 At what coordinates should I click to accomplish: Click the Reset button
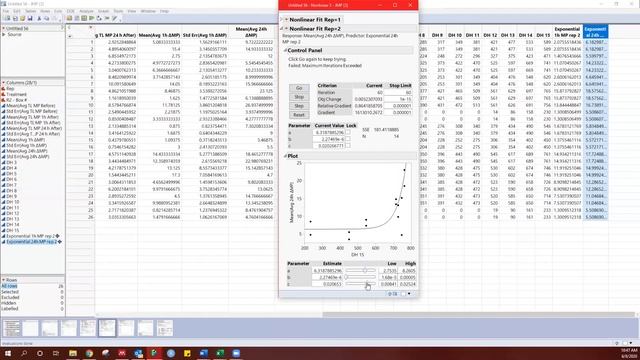(x=299, y=115)
